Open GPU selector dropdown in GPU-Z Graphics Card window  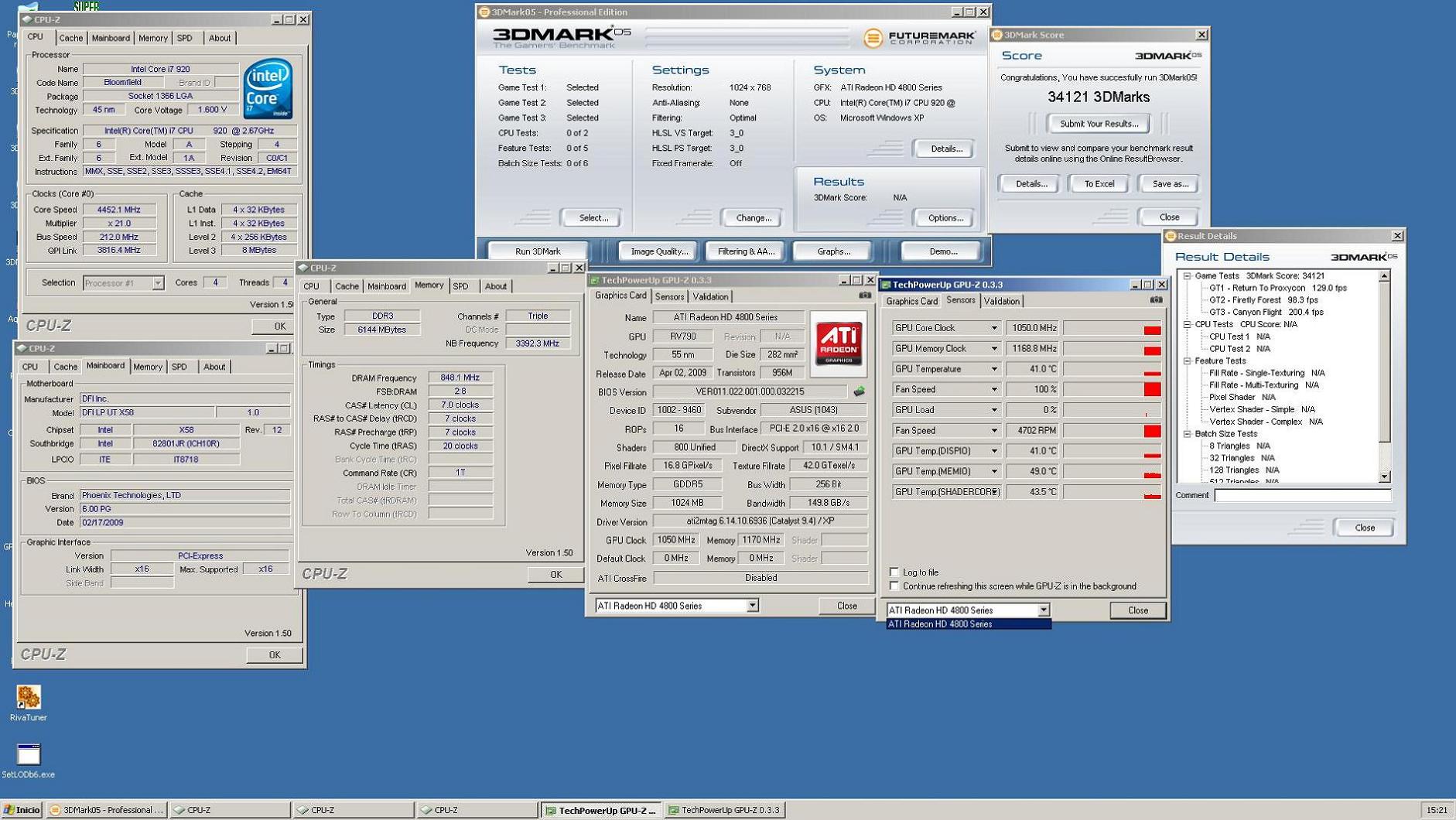[x=752, y=606]
